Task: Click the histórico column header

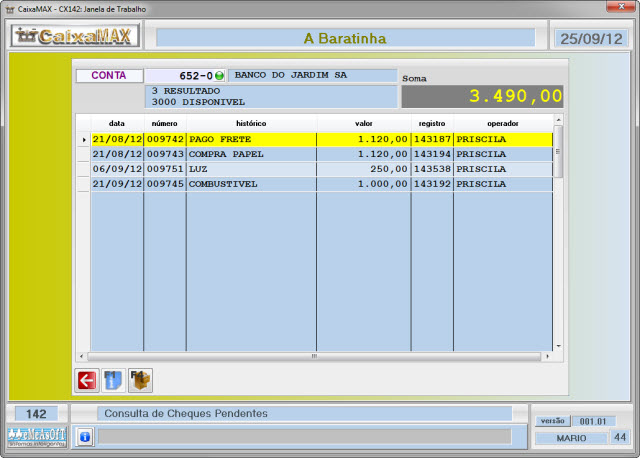Action: click(x=251, y=123)
